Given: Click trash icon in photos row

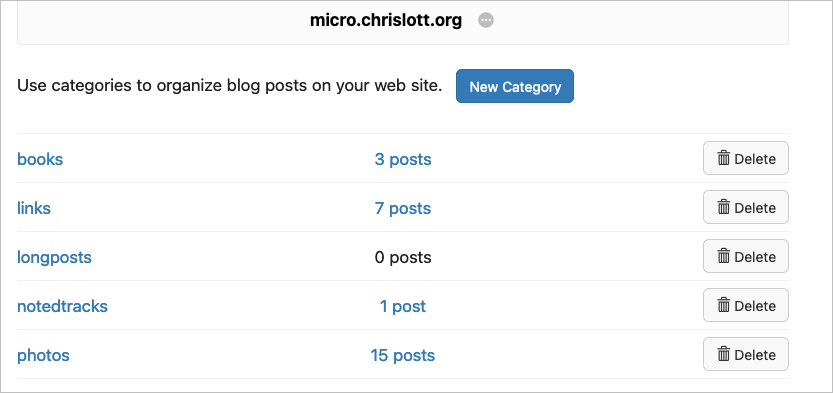Looking at the screenshot, I should coord(724,354).
